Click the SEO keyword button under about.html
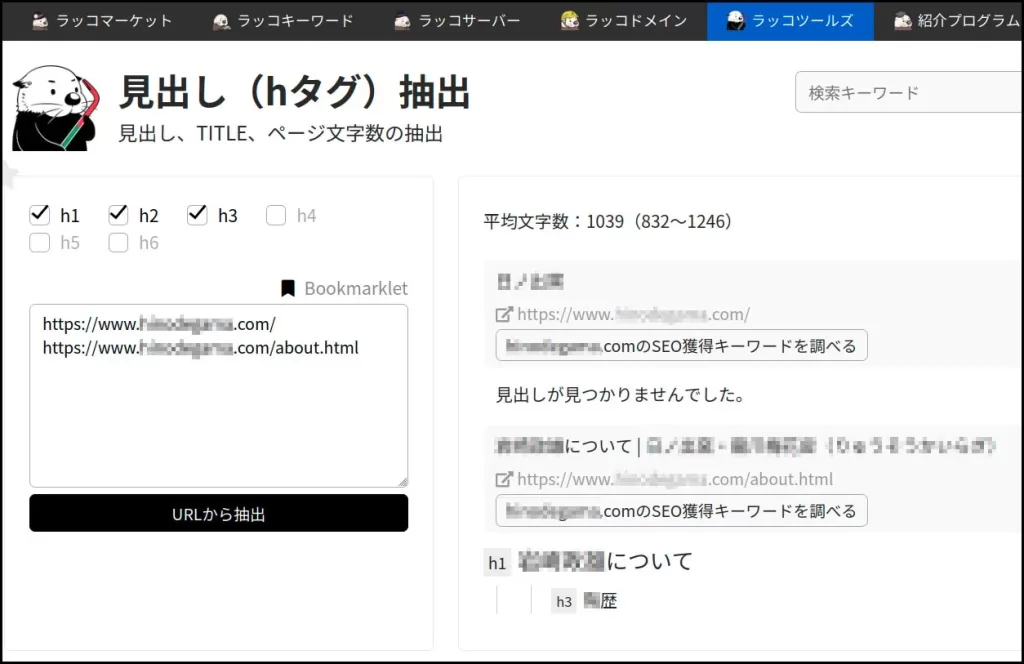The height and width of the screenshot is (664, 1024). point(681,511)
